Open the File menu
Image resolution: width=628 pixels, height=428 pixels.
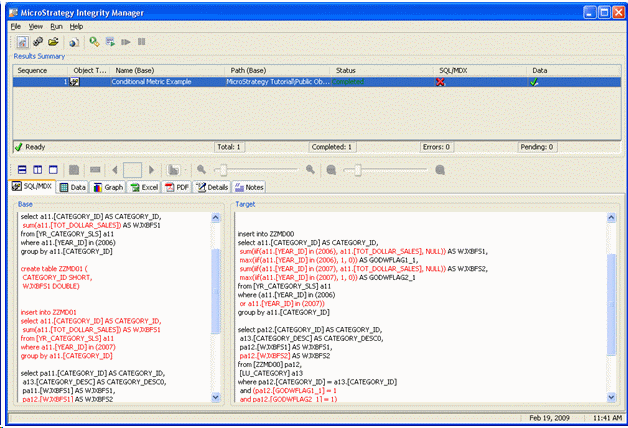click(x=16, y=26)
